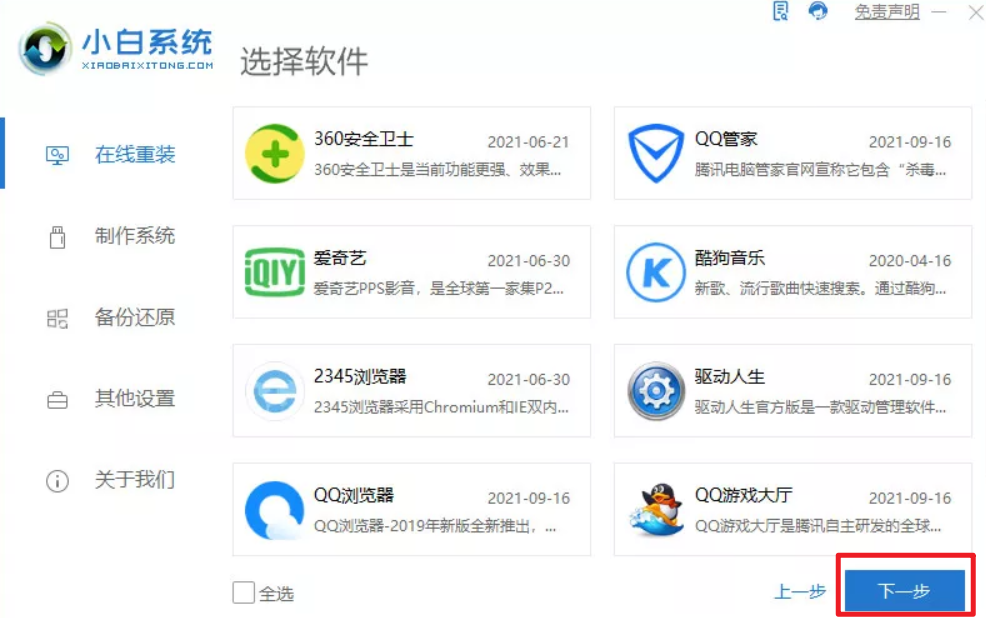
Task: Click the document search icon in title bar
Action: (x=781, y=12)
